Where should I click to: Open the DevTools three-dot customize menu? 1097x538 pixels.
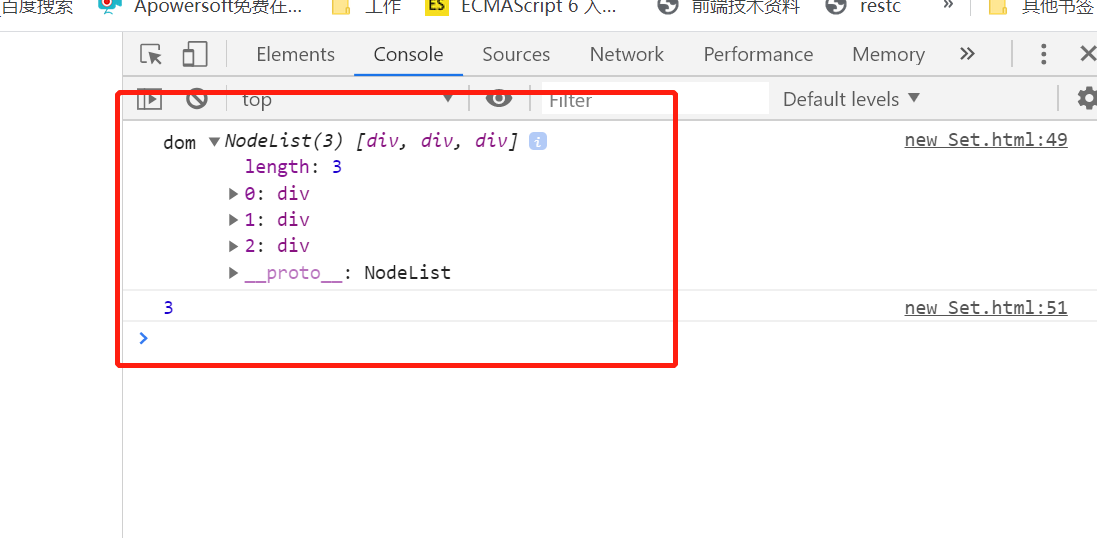click(x=1043, y=55)
